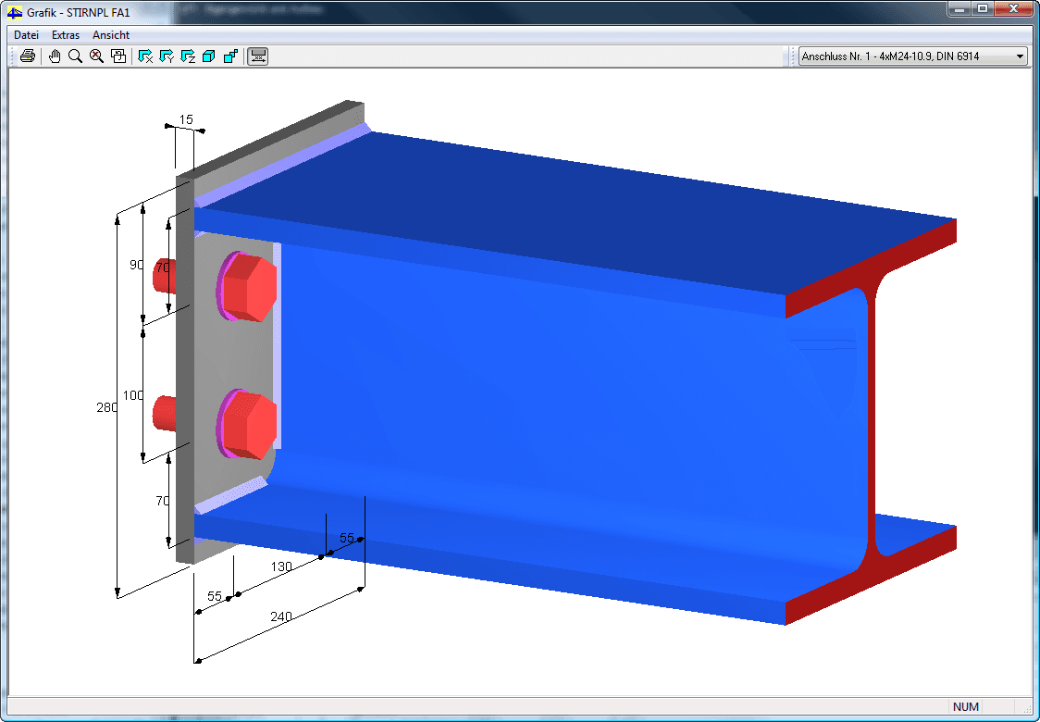The width and height of the screenshot is (1040, 722).
Task: Select the pan hand tool
Action: [x=54, y=56]
